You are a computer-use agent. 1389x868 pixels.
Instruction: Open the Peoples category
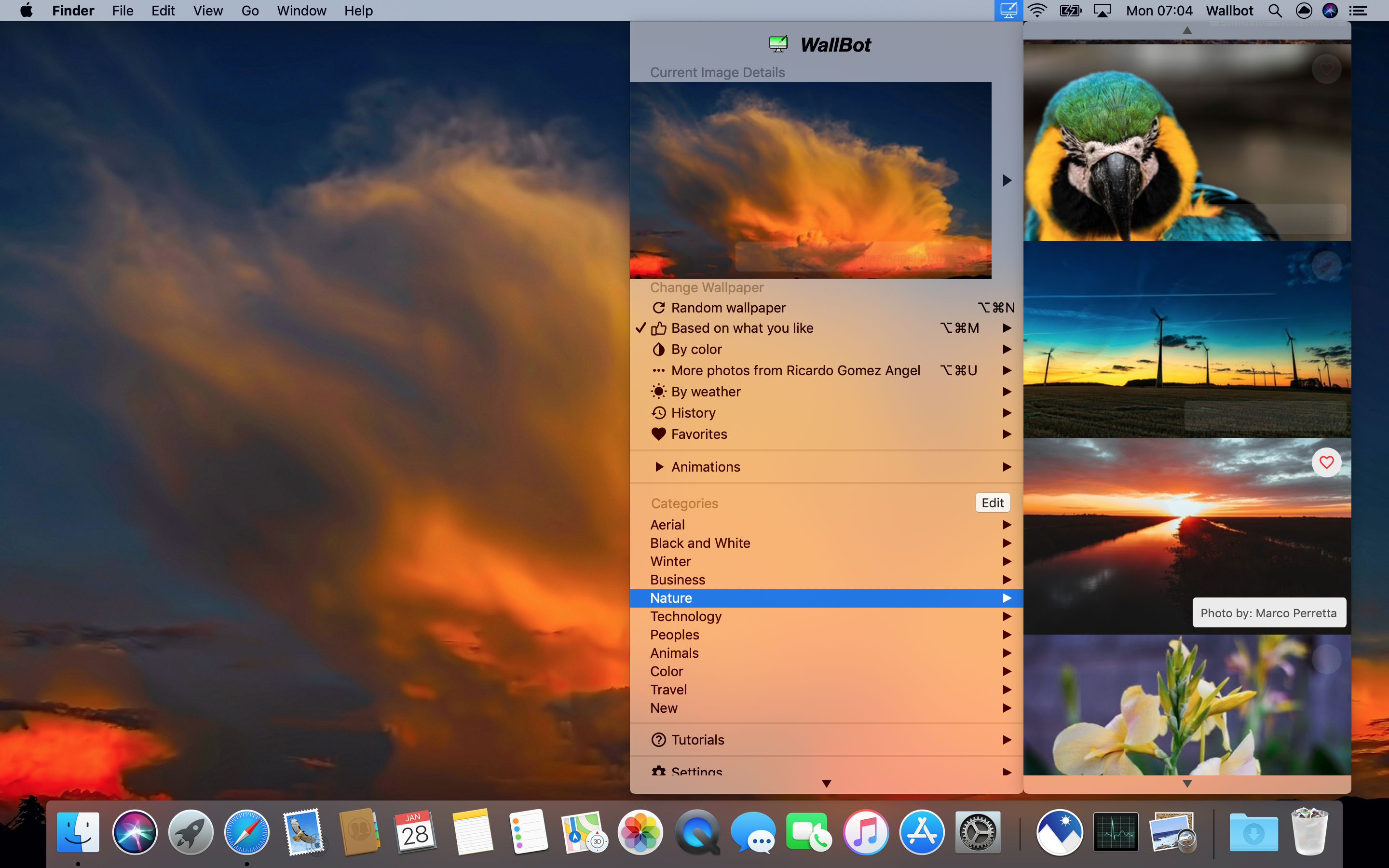(x=826, y=635)
